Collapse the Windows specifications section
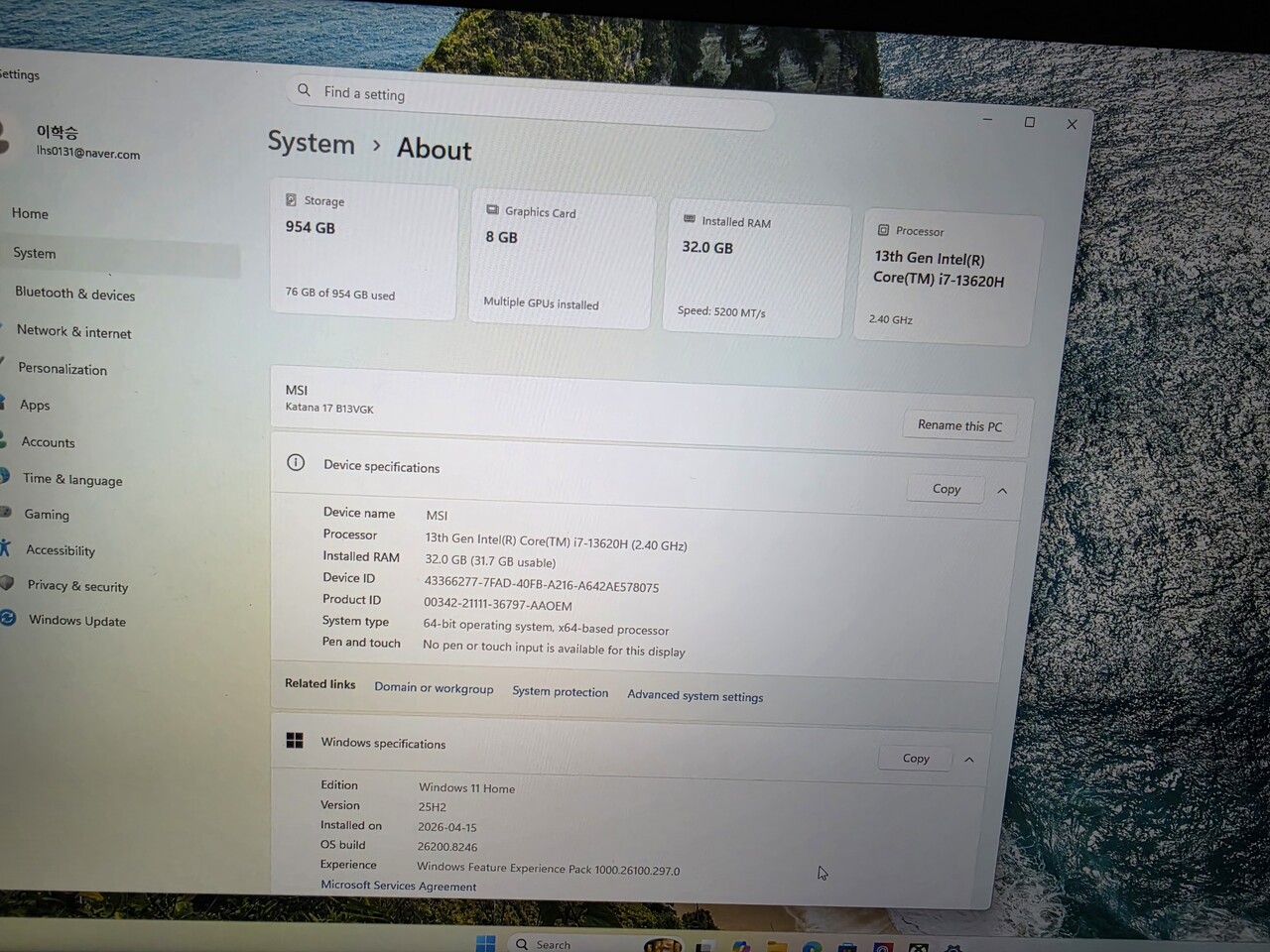 pyautogui.click(x=969, y=760)
